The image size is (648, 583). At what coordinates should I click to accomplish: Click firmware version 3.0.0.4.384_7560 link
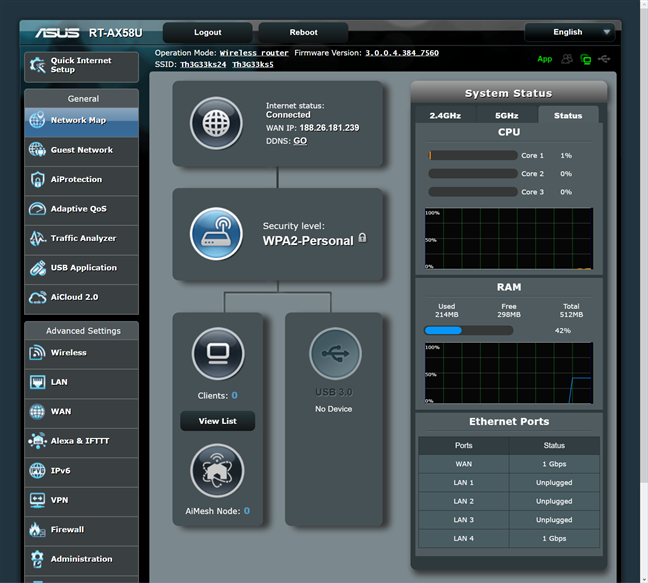pyautogui.click(x=402, y=53)
